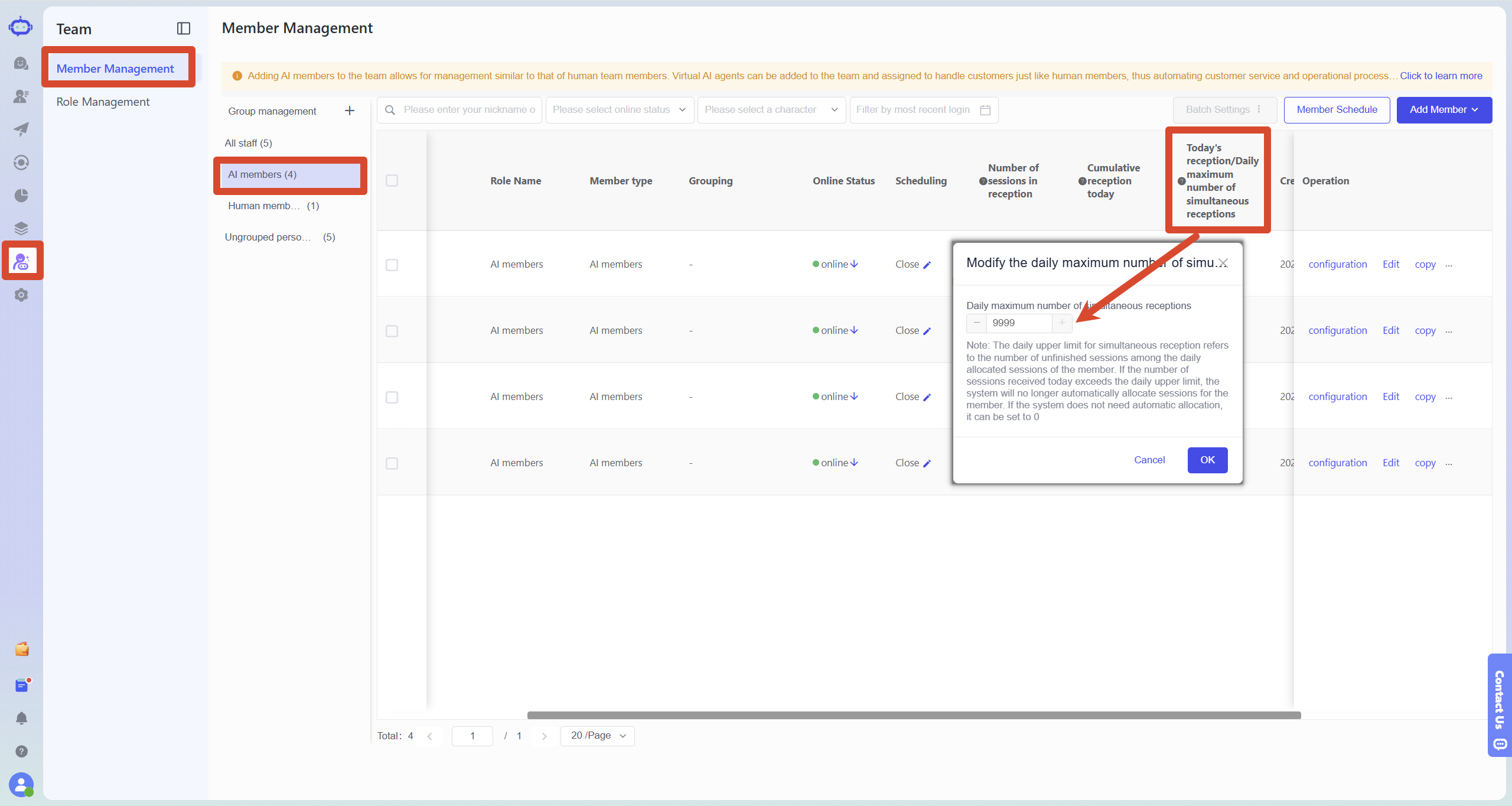Open the layers stack icon in sidebar
This screenshot has height=806, width=1512.
tap(21, 228)
